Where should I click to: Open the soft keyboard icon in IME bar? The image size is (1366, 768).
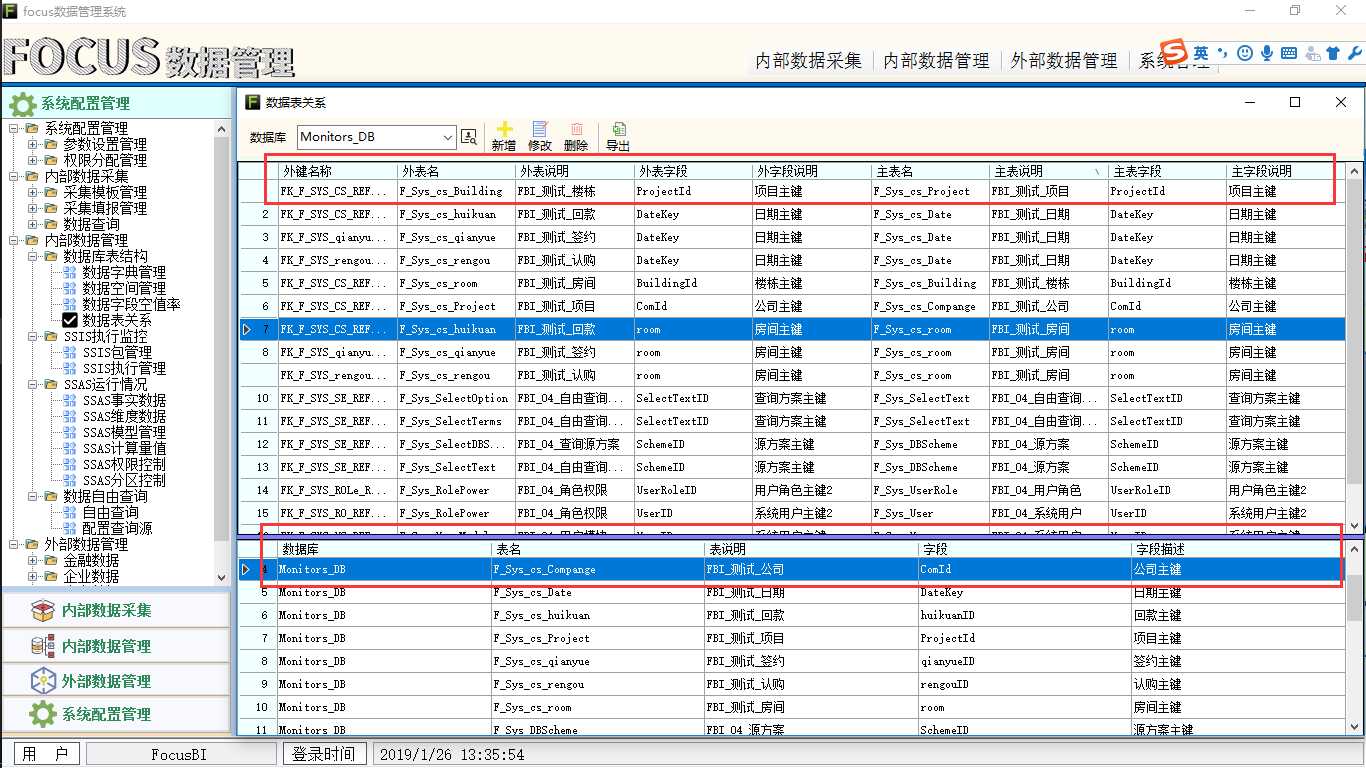[1289, 53]
